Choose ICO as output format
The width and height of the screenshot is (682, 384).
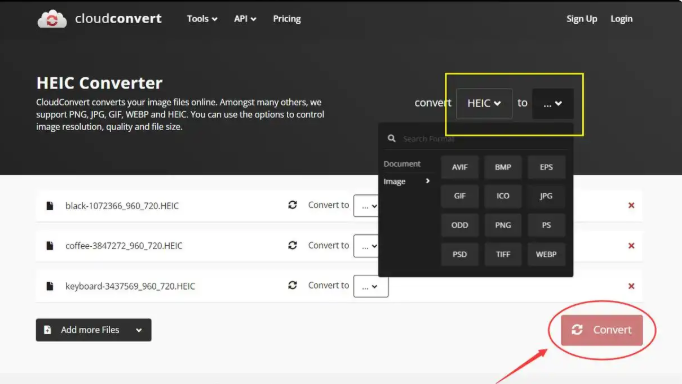[x=503, y=196]
